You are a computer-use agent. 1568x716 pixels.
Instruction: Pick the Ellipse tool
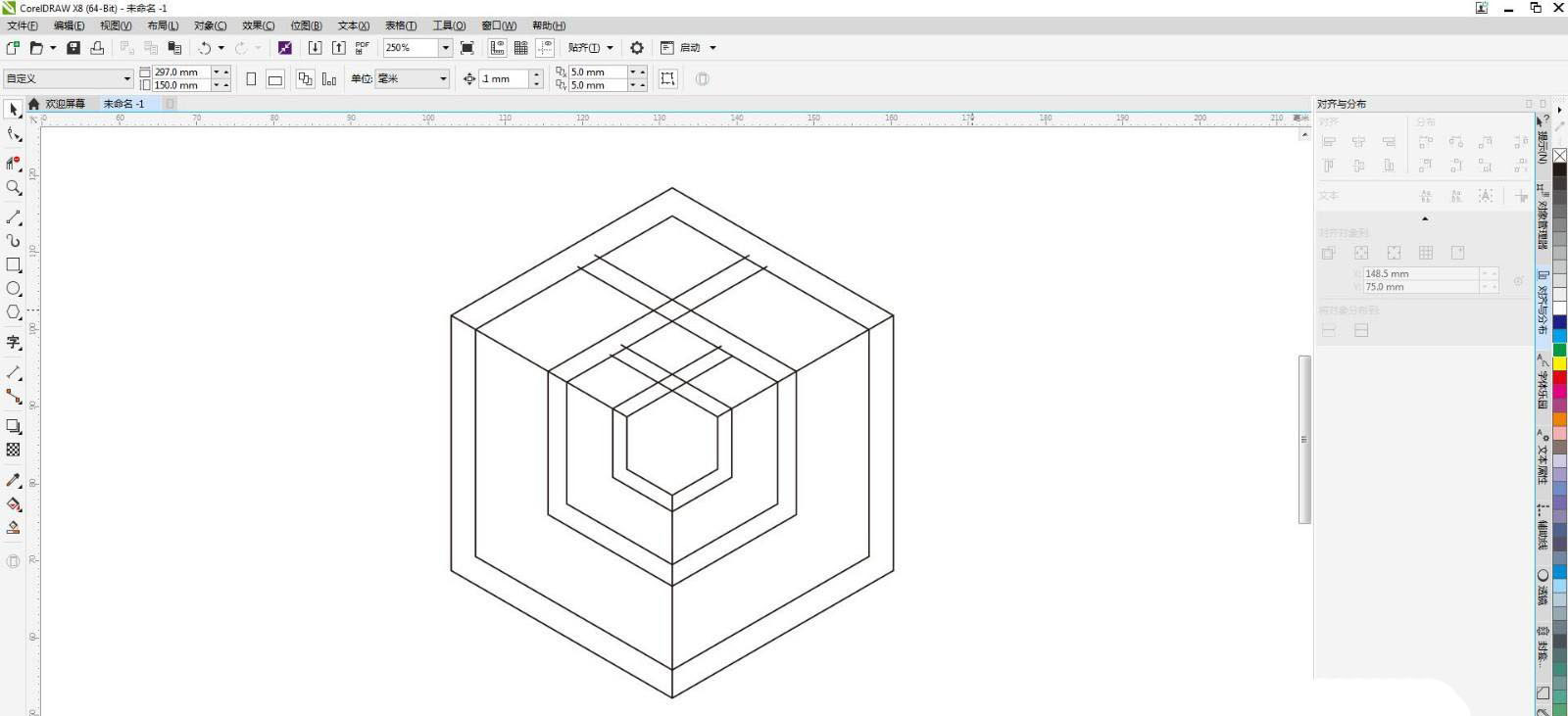pyautogui.click(x=14, y=289)
